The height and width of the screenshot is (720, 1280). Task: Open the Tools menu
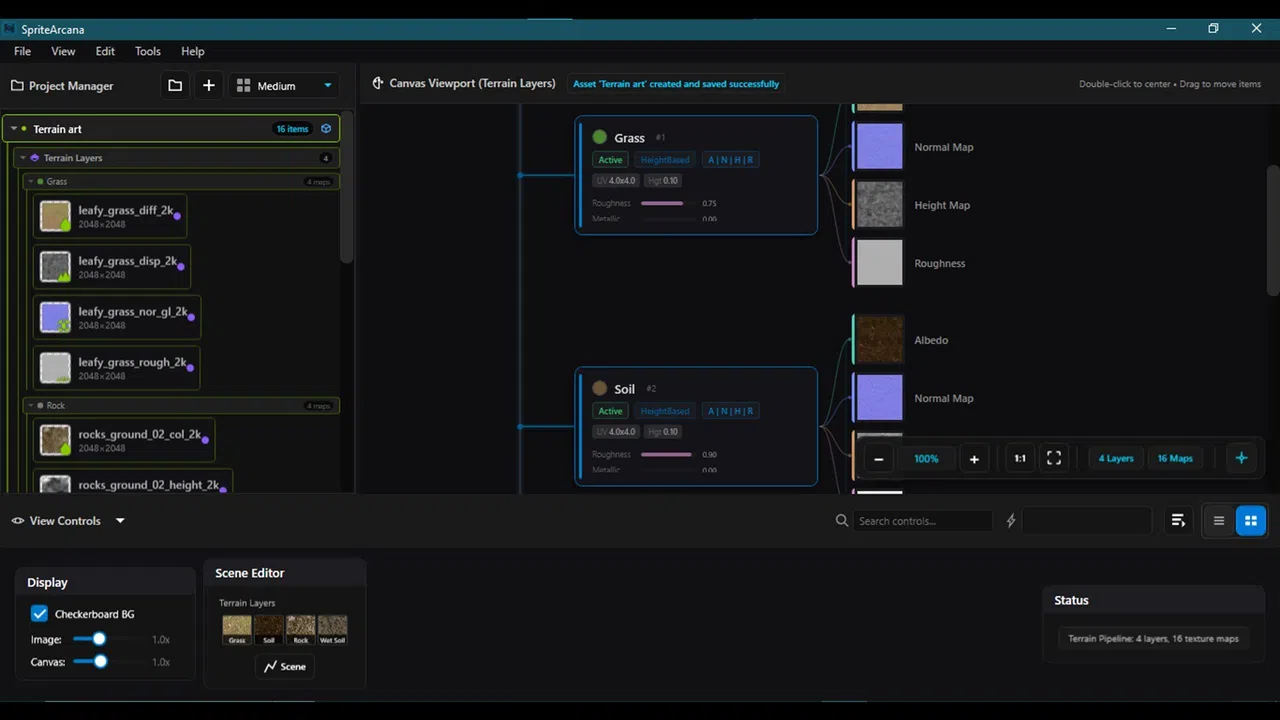(148, 51)
